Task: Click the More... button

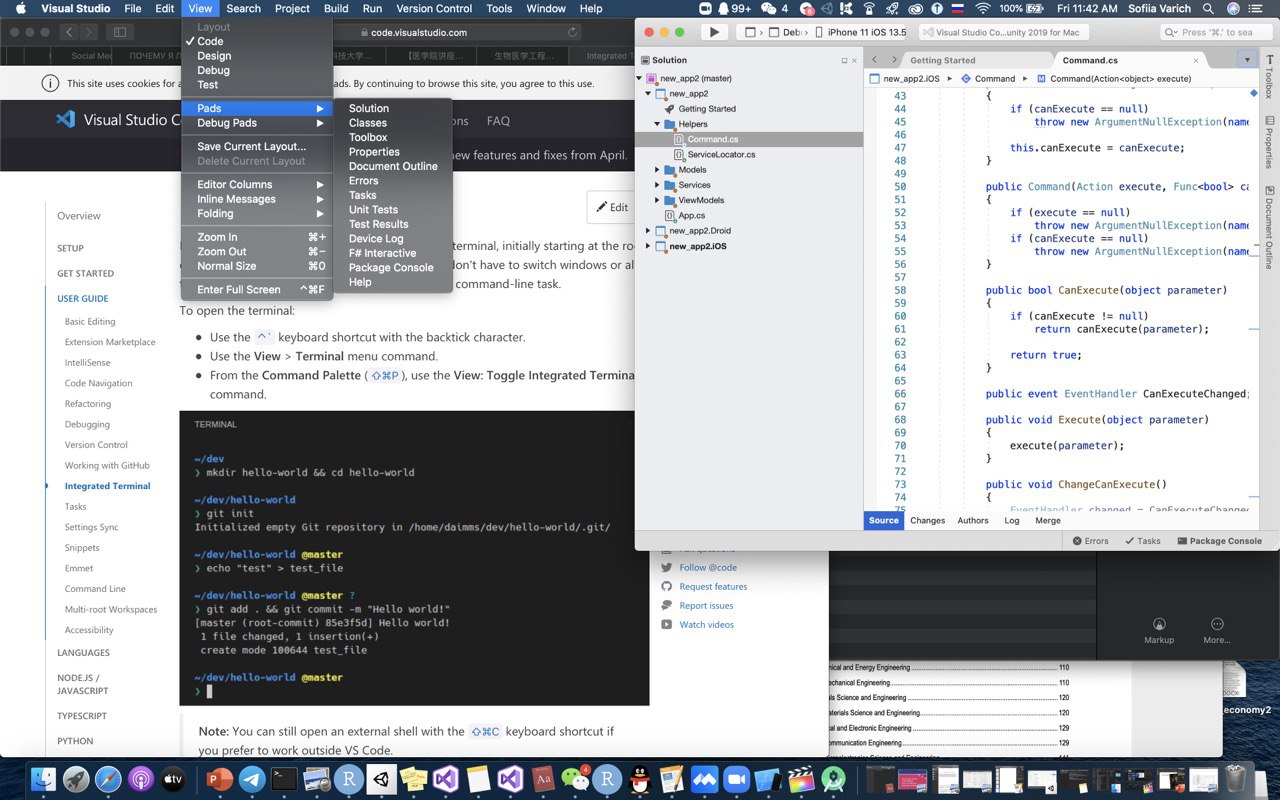Action: [1217, 630]
